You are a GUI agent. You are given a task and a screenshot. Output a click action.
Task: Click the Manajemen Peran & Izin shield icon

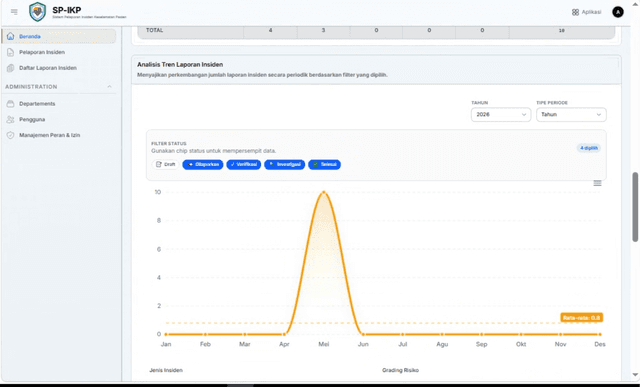pos(11,135)
